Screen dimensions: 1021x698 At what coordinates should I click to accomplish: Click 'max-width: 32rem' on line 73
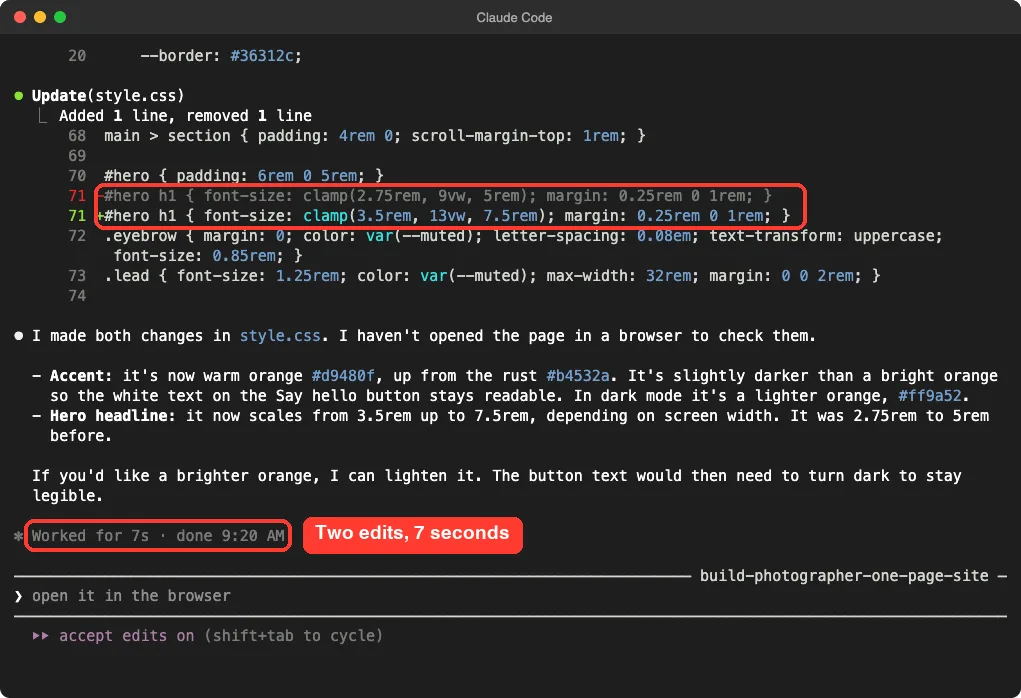(619, 276)
